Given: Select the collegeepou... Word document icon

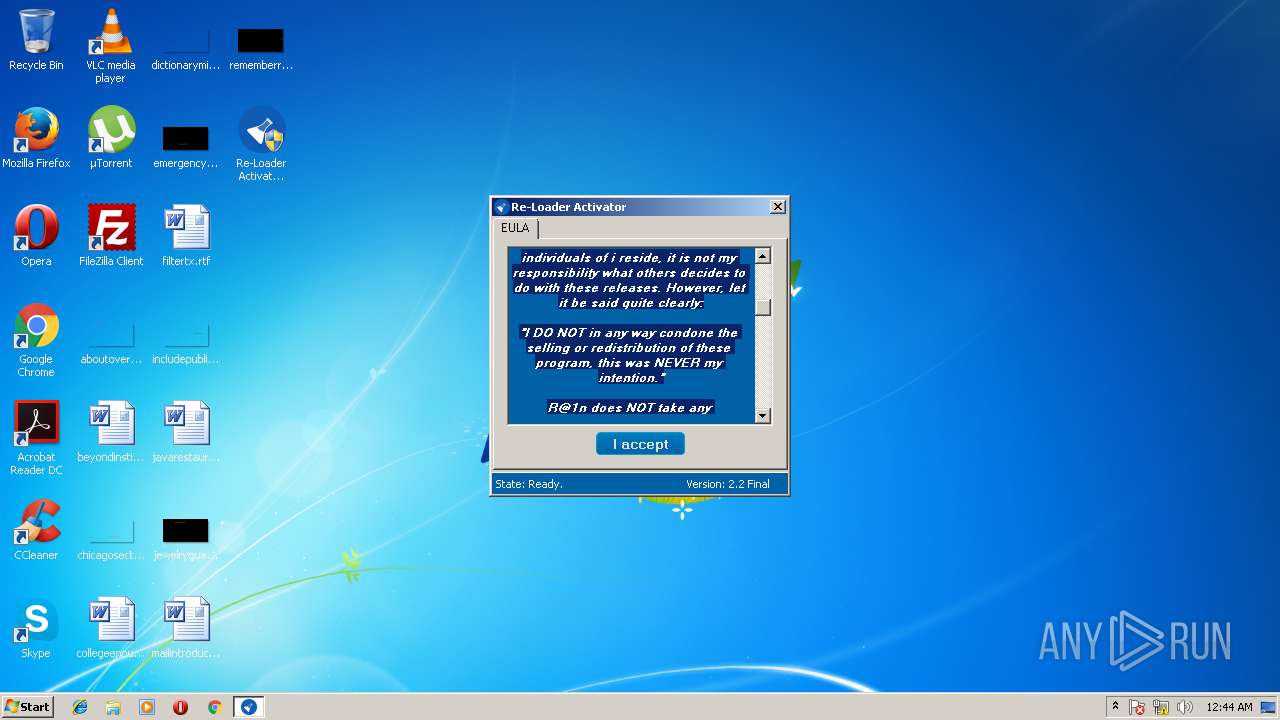Looking at the screenshot, I should (111, 628).
